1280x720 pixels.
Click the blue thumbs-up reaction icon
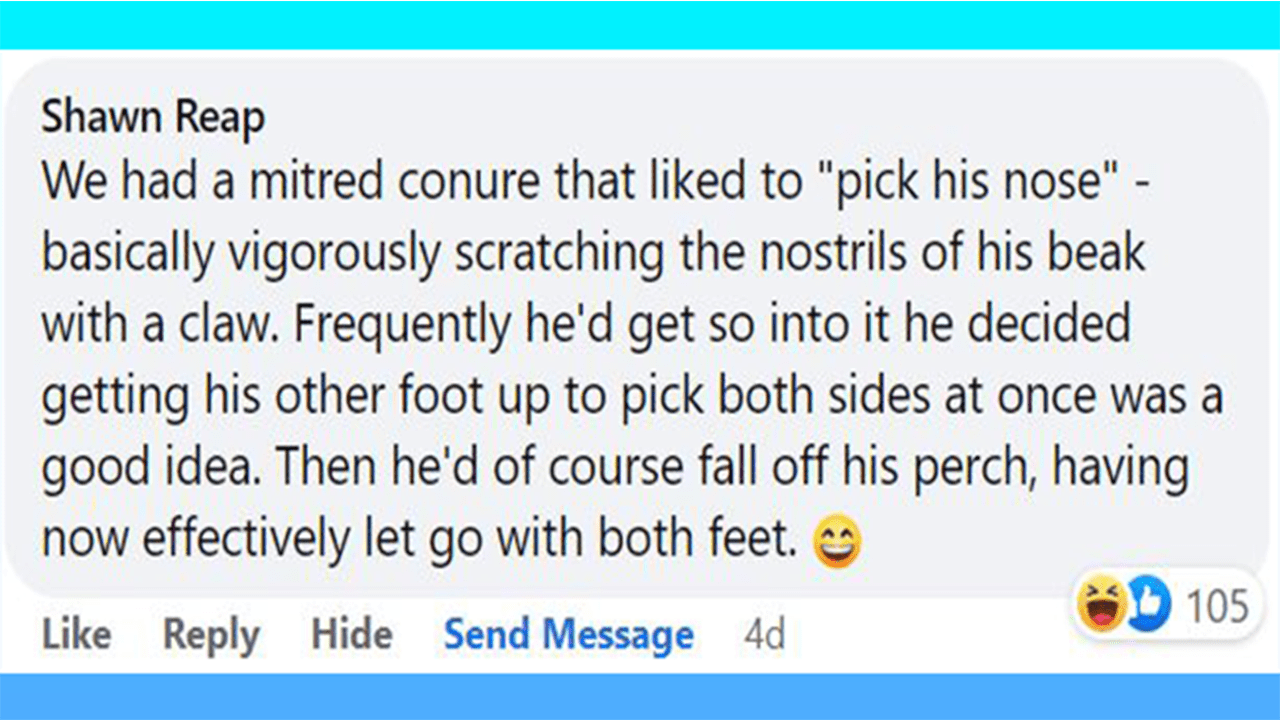click(x=1146, y=607)
